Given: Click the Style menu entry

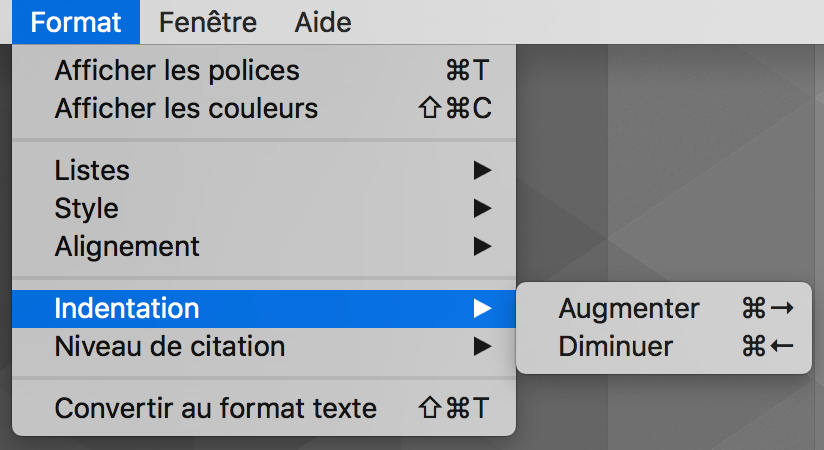Looking at the screenshot, I should point(87,208).
